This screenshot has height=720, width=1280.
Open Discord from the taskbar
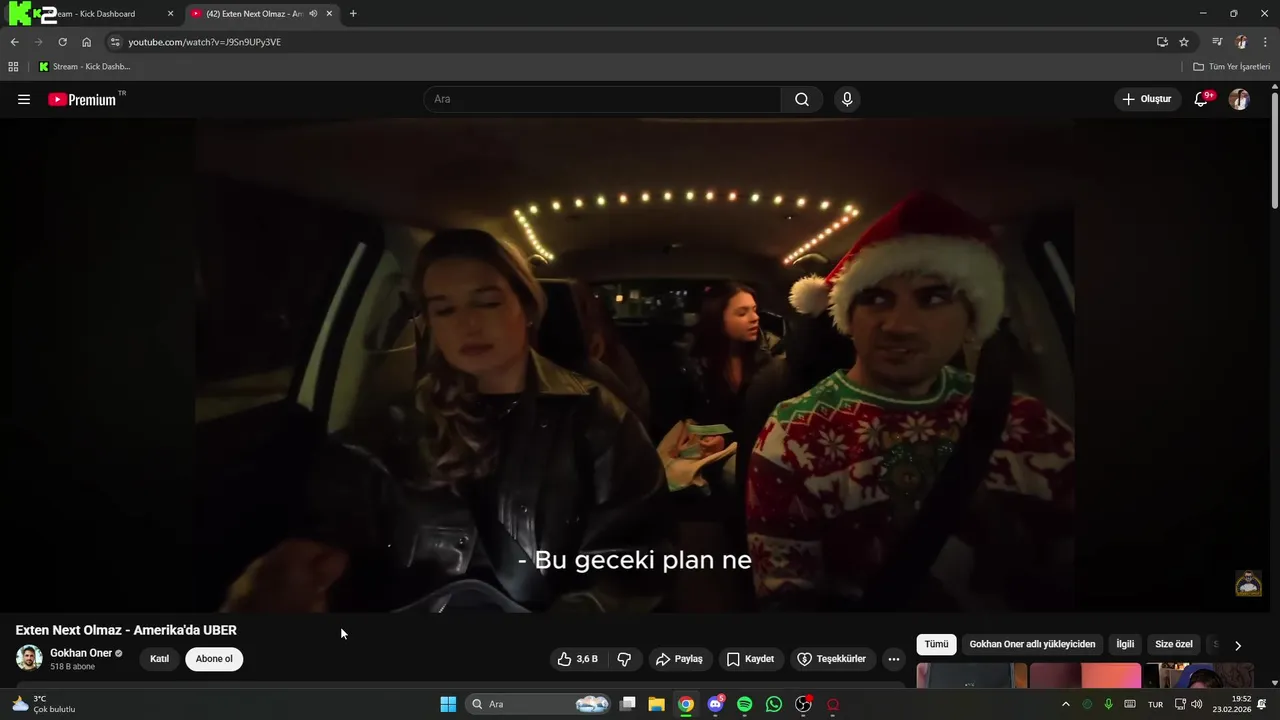[715, 704]
